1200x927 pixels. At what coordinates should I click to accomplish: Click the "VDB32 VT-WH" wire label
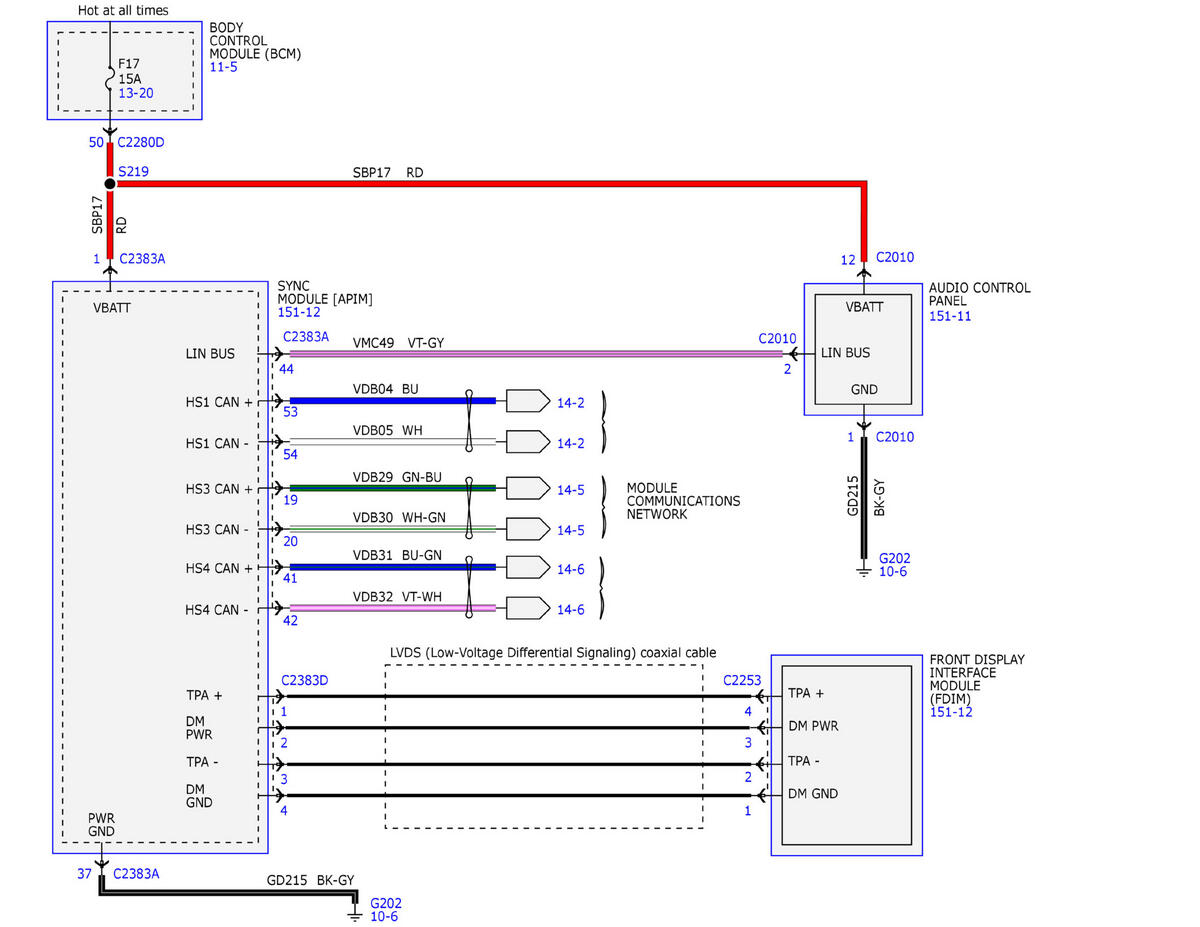397,598
